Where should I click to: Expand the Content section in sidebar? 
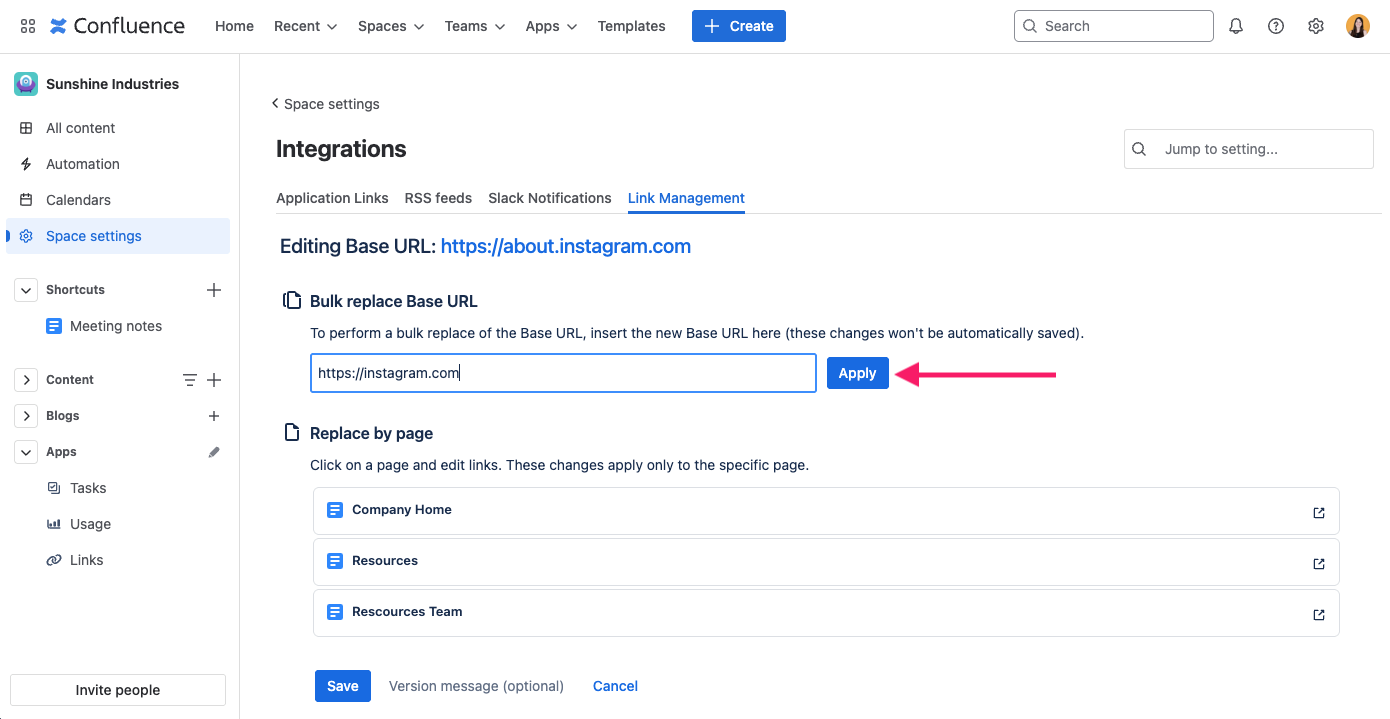tap(26, 379)
